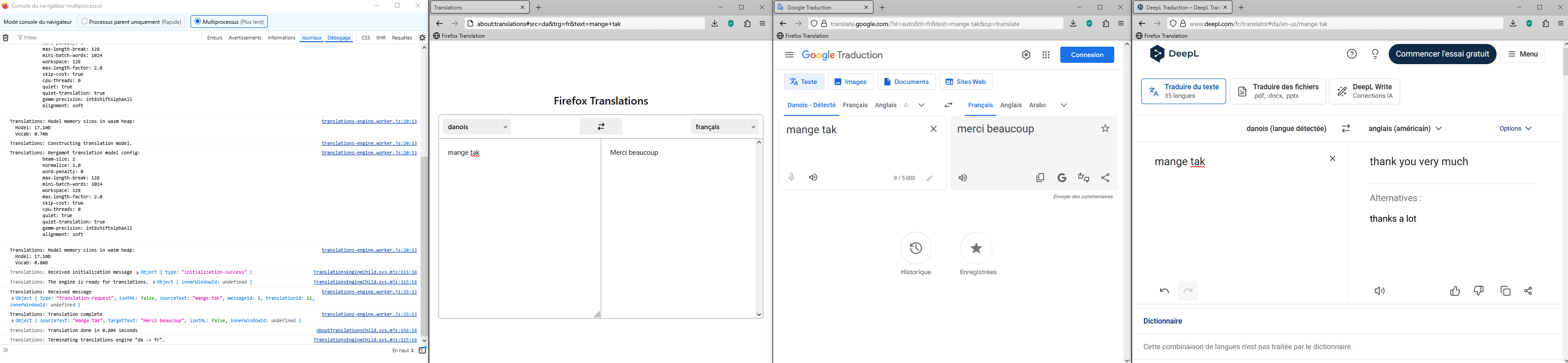1568x363 pixels.
Task: Listen to 'merci beaucoup' translation in Google
Action: click(x=963, y=178)
